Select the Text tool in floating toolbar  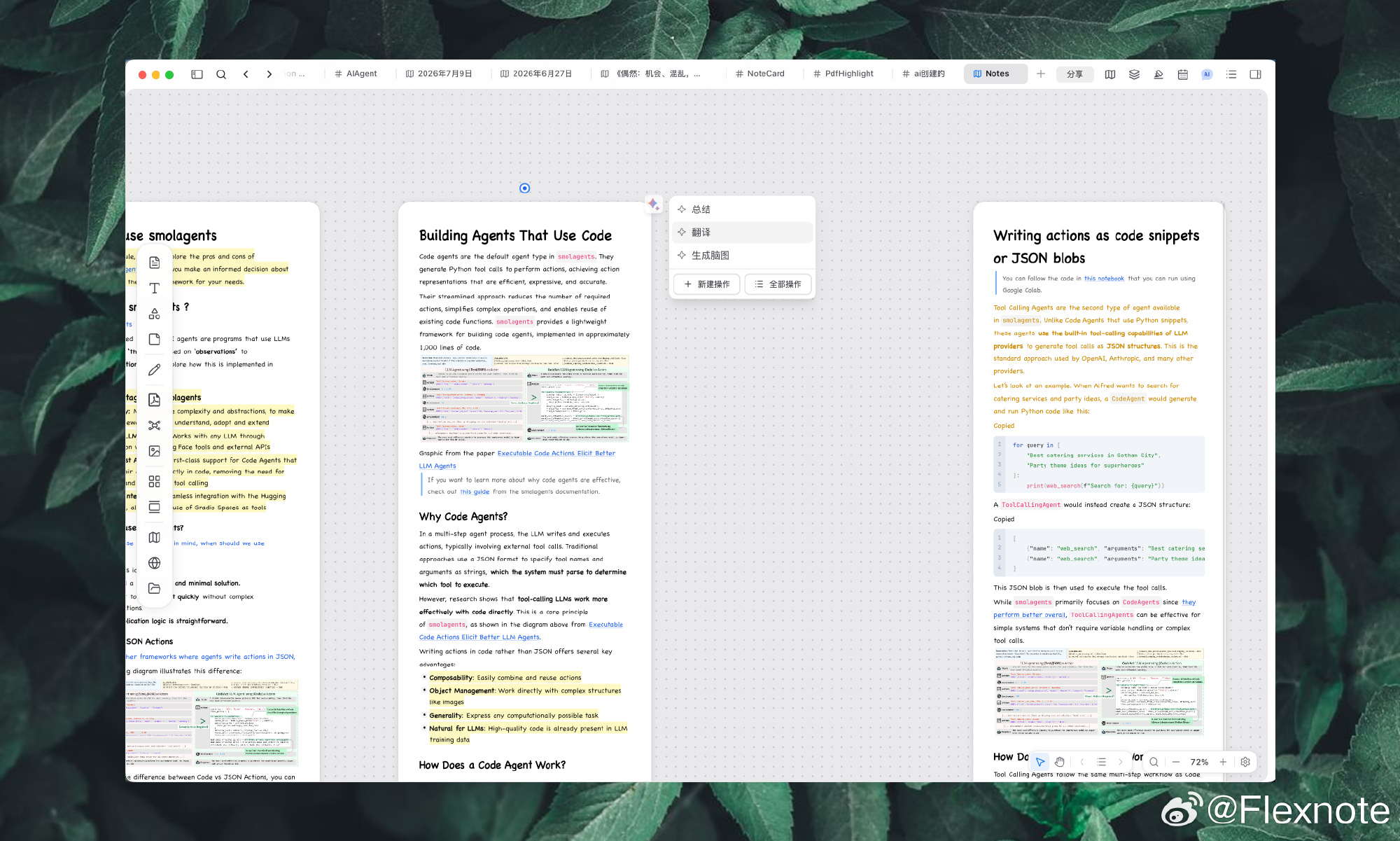click(155, 288)
